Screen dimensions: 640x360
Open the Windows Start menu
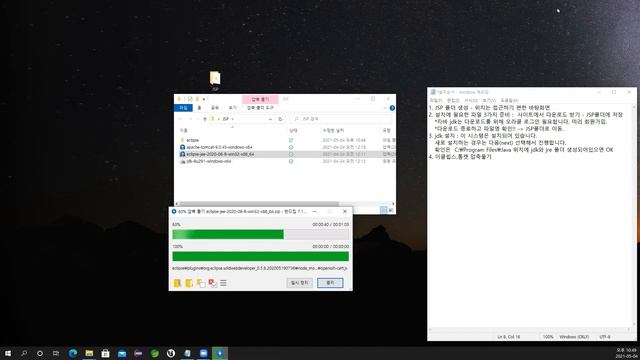pos(8,353)
